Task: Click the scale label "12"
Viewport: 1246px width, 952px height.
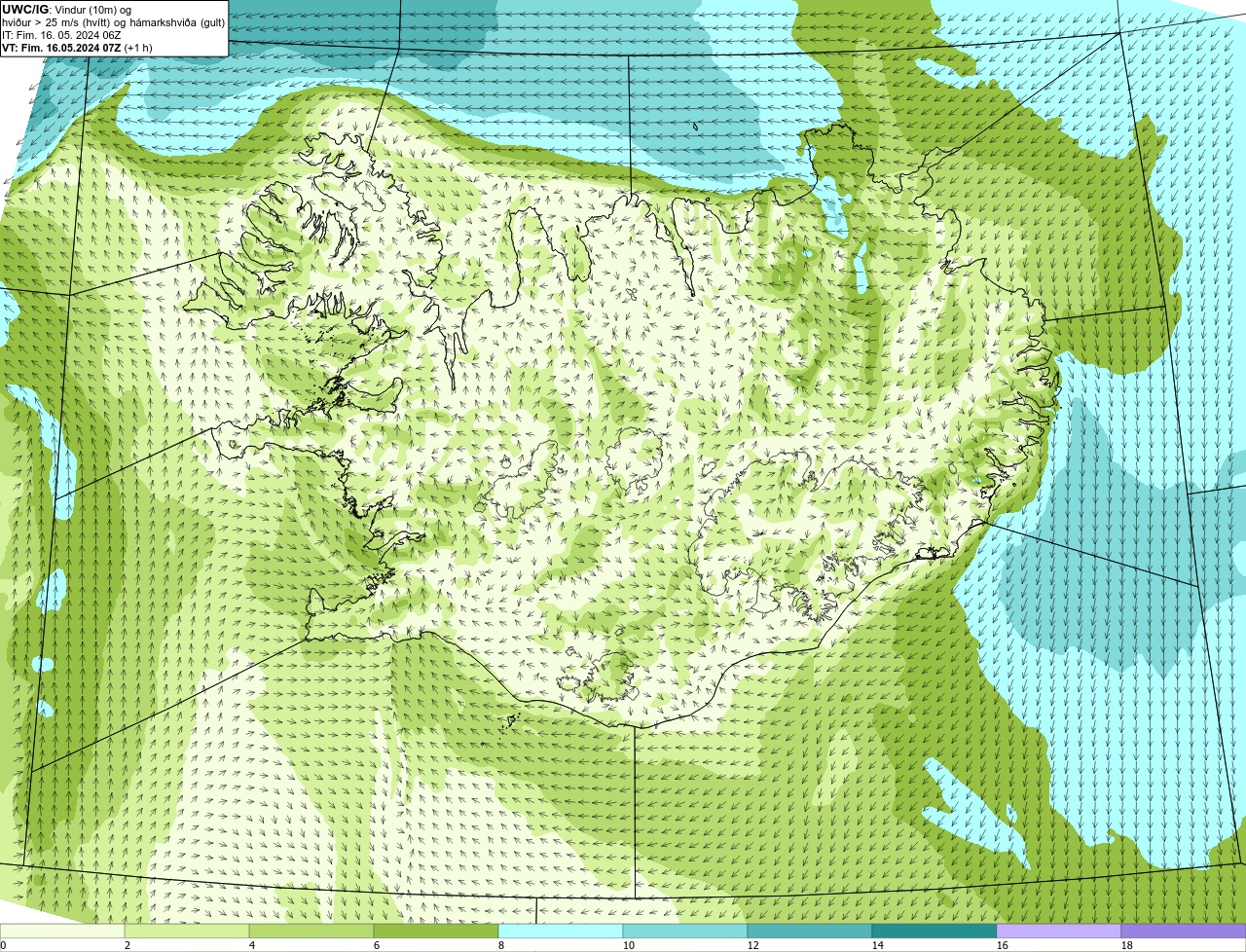Action: (x=753, y=945)
